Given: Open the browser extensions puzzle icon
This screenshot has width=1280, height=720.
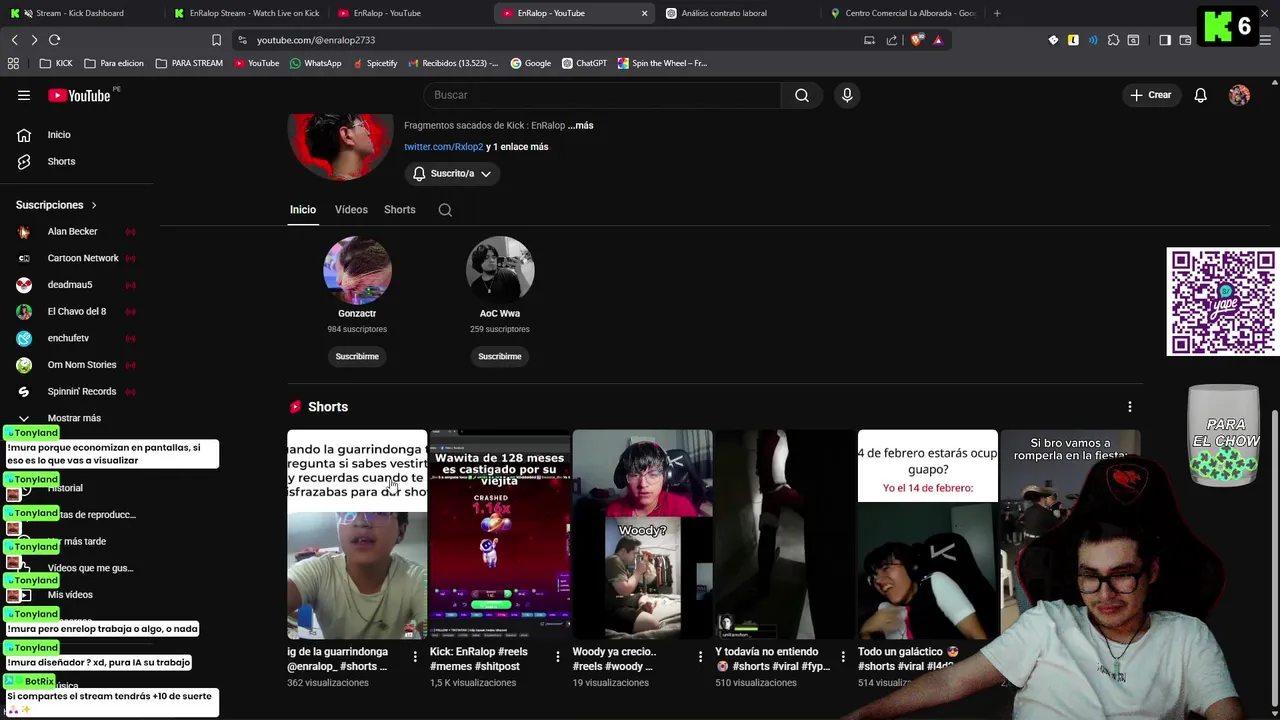Looking at the screenshot, I should coord(1113,40).
